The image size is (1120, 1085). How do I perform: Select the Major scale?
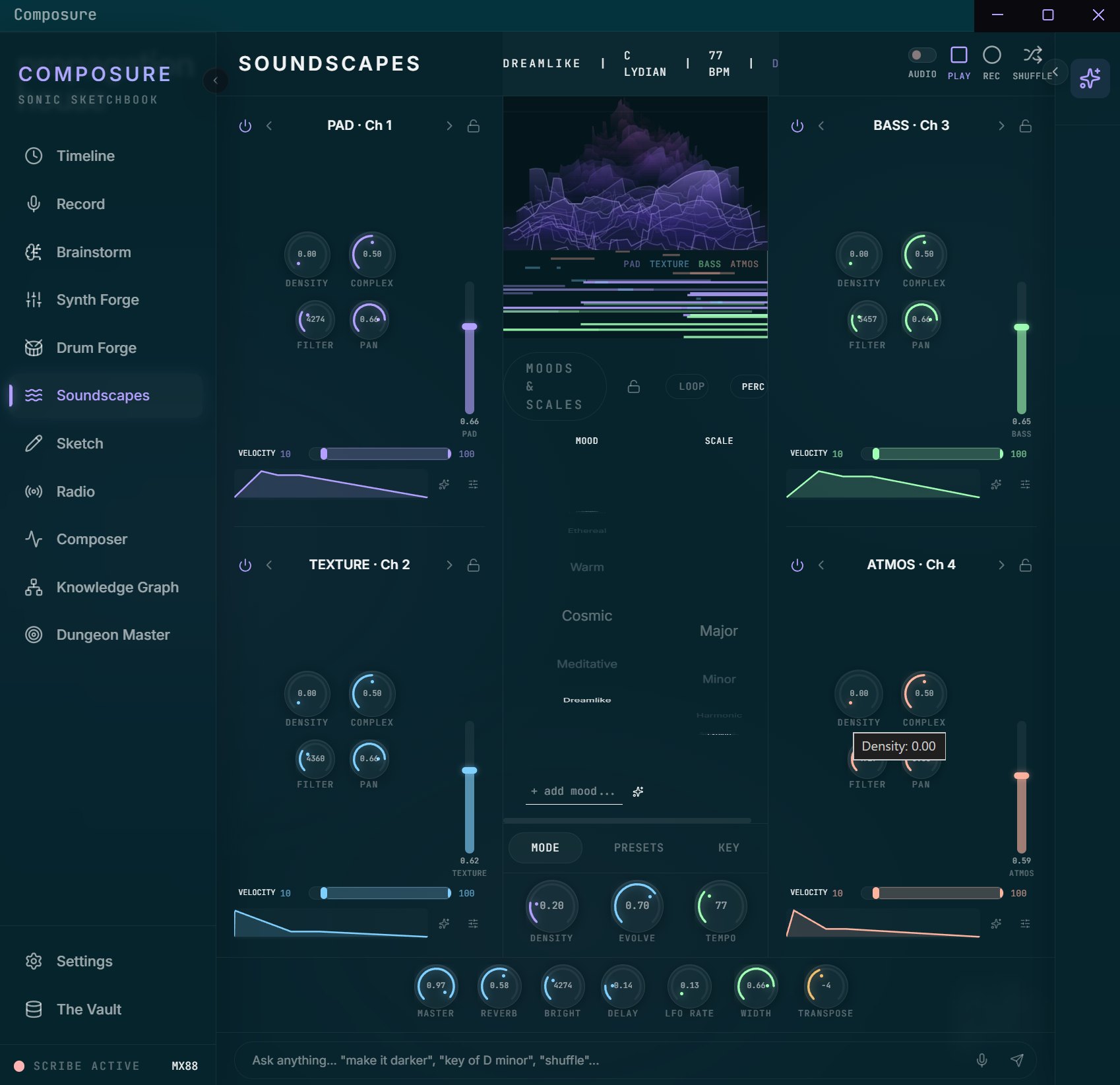pyautogui.click(x=718, y=631)
